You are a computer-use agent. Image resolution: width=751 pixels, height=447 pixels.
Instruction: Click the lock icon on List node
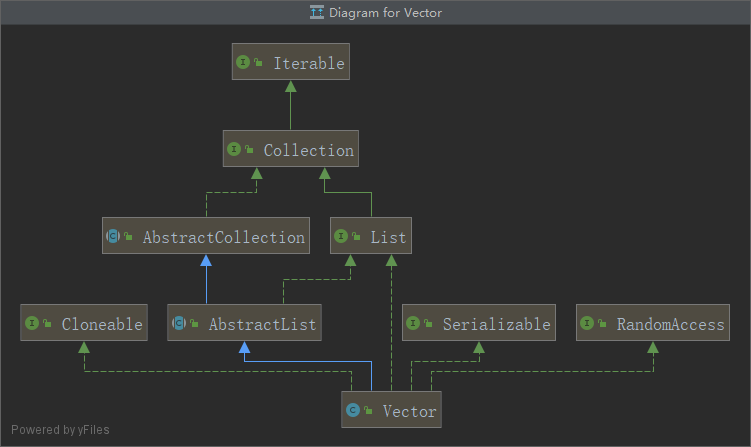click(356, 236)
